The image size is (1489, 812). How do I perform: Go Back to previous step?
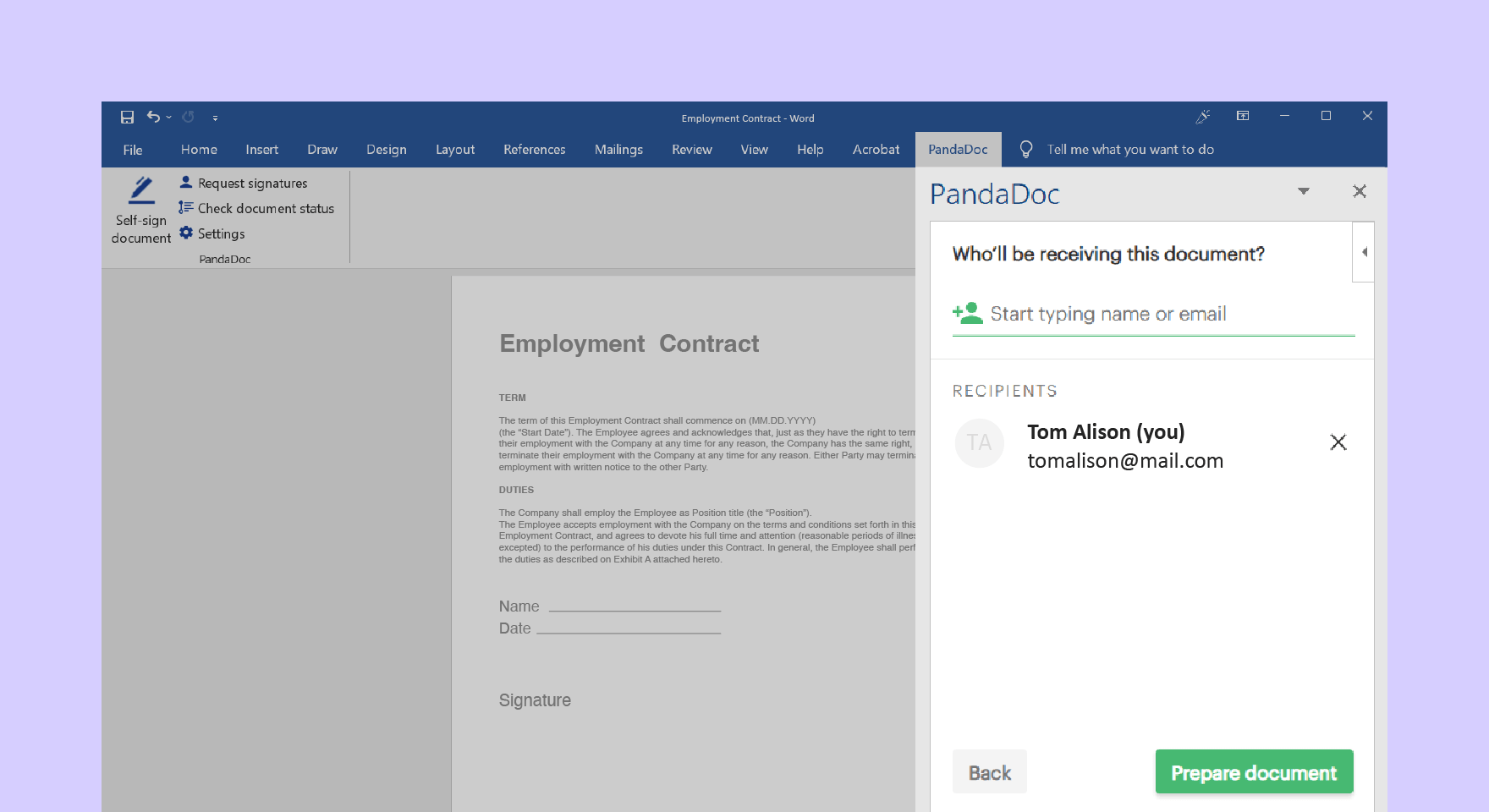click(x=988, y=771)
